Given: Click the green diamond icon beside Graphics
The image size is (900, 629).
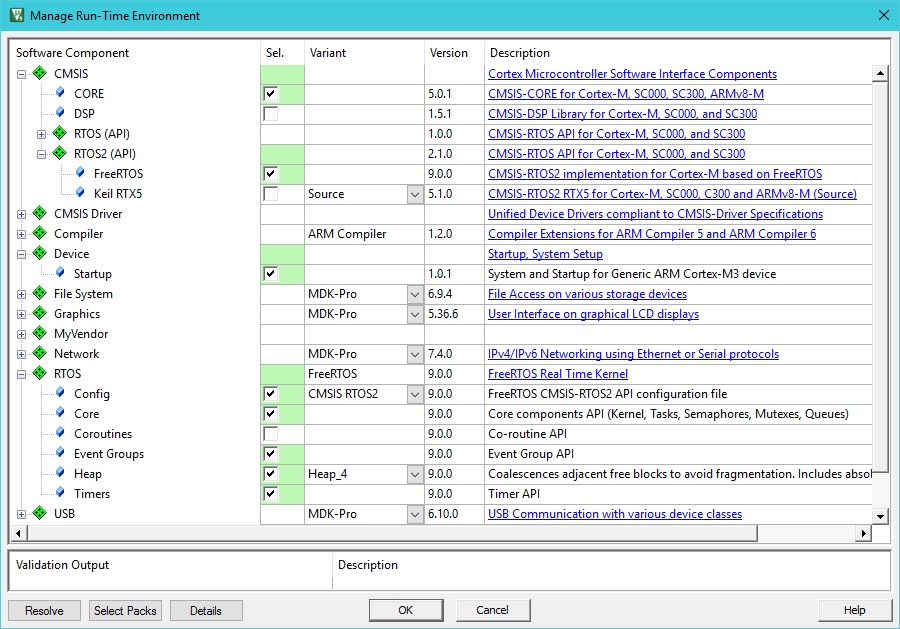Looking at the screenshot, I should click(40, 314).
